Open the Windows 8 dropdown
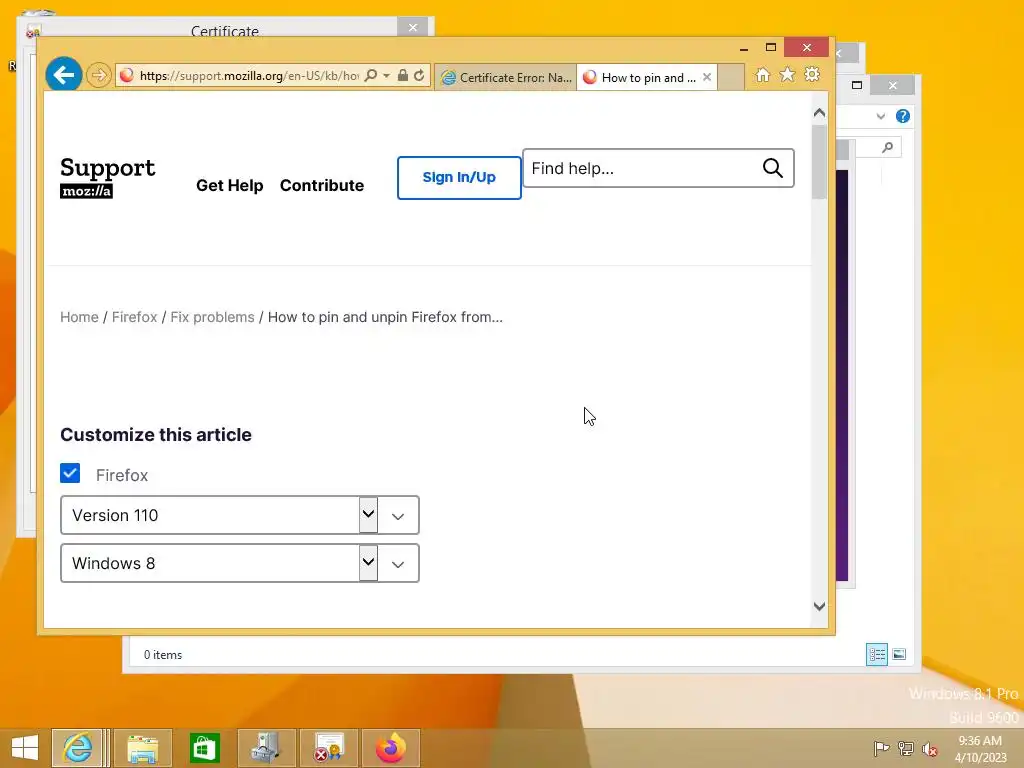Screen dimensions: 1024x768 (x=240, y=563)
